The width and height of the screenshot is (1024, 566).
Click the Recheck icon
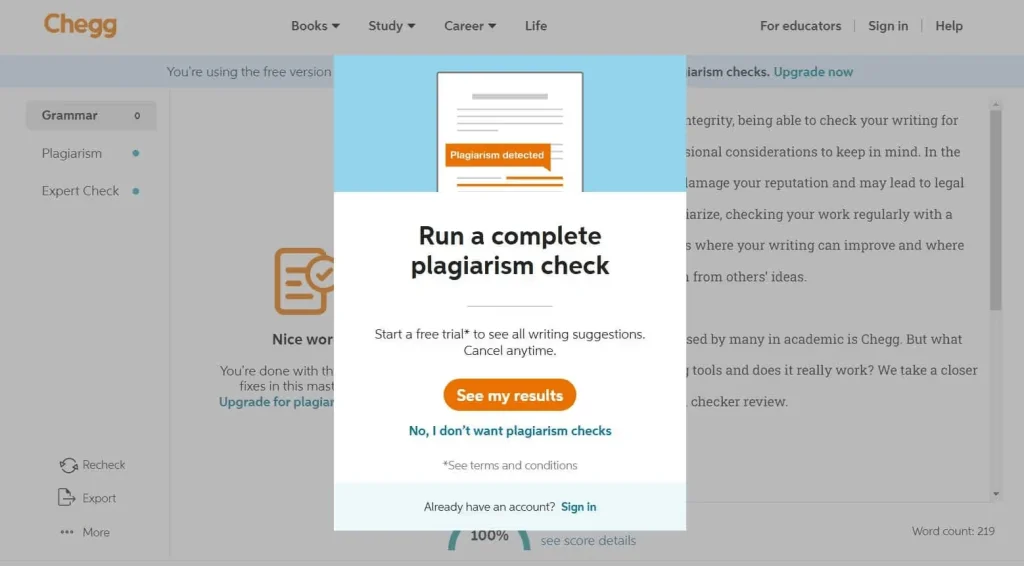[68, 465]
